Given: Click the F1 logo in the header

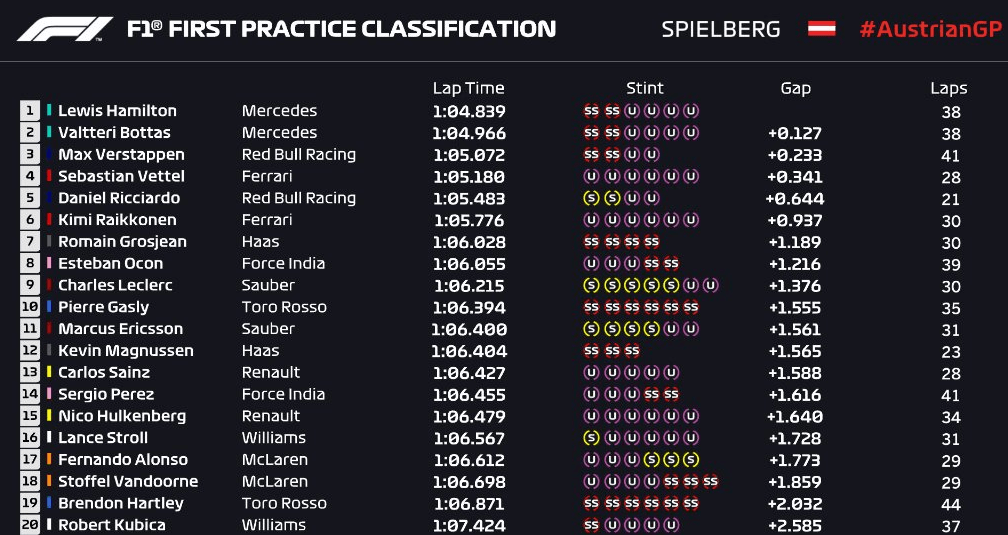Looking at the screenshot, I should (x=65, y=29).
